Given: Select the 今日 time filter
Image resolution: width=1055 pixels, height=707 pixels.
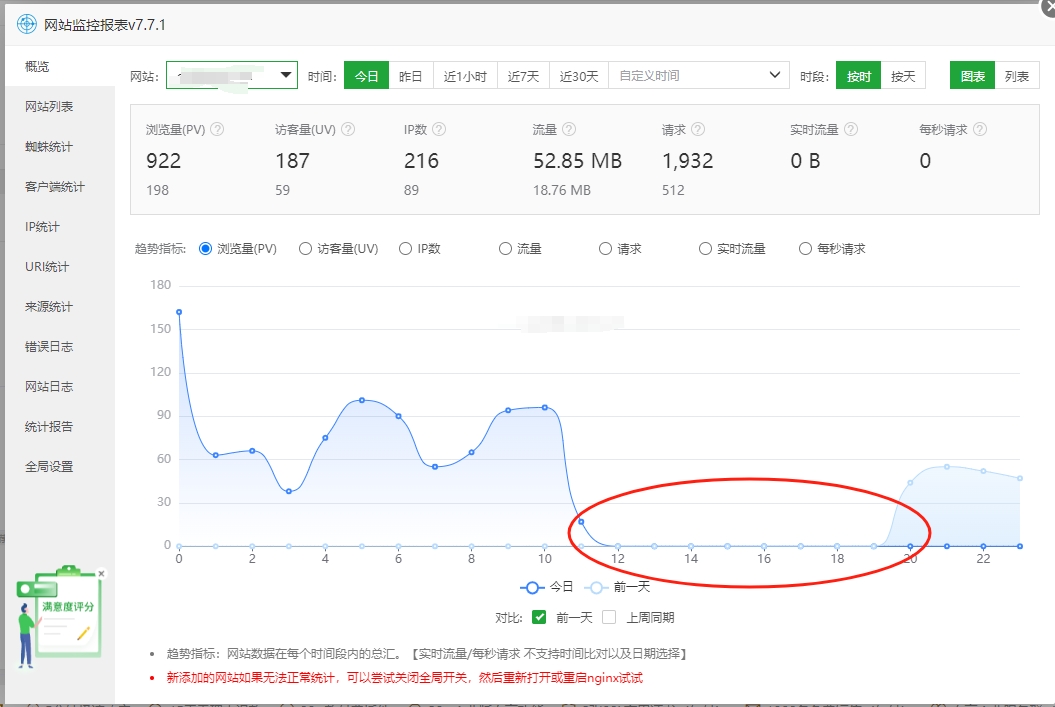Looking at the screenshot, I should point(366,75).
